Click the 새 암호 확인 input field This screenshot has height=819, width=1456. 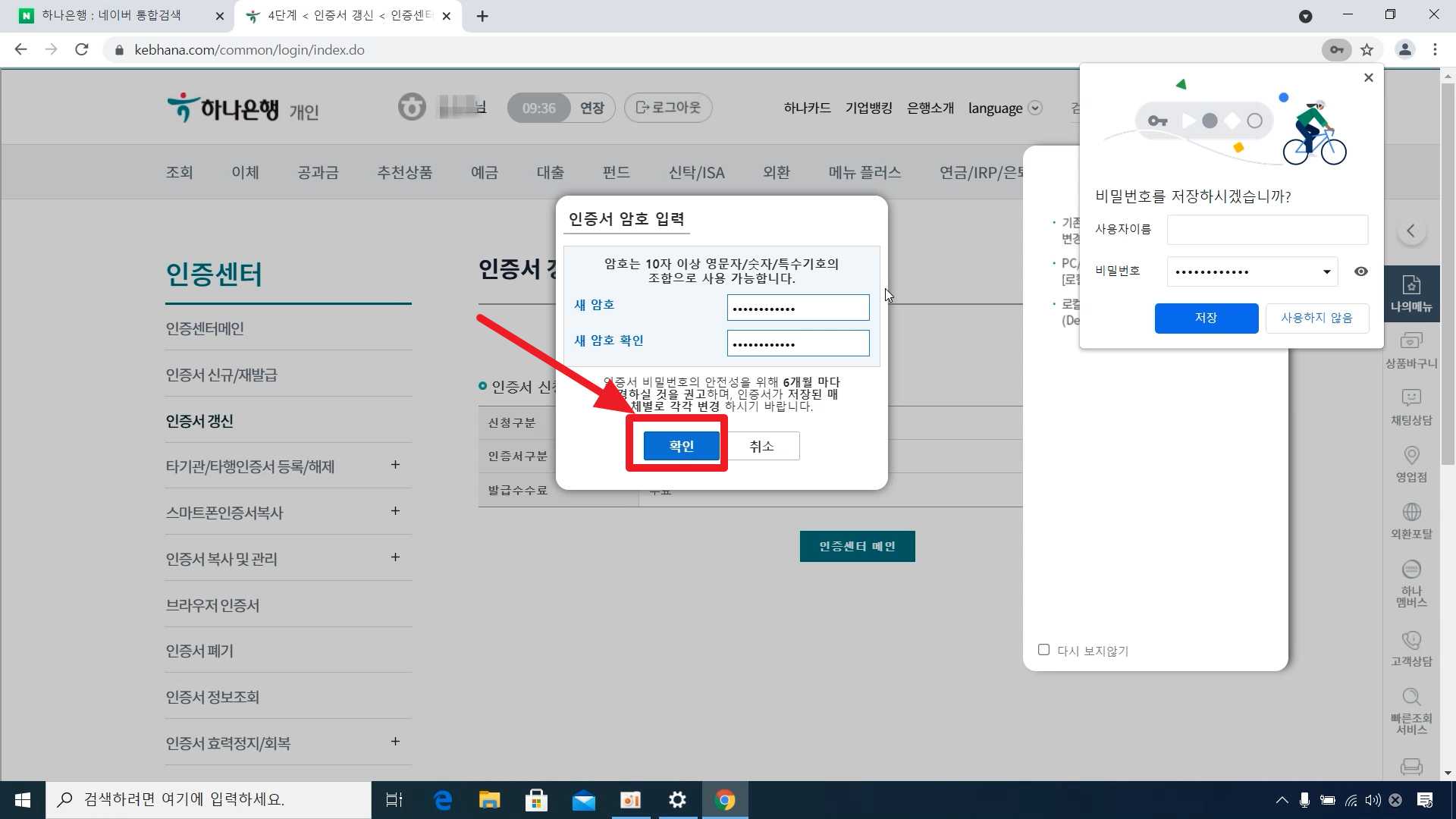click(798, 344)
